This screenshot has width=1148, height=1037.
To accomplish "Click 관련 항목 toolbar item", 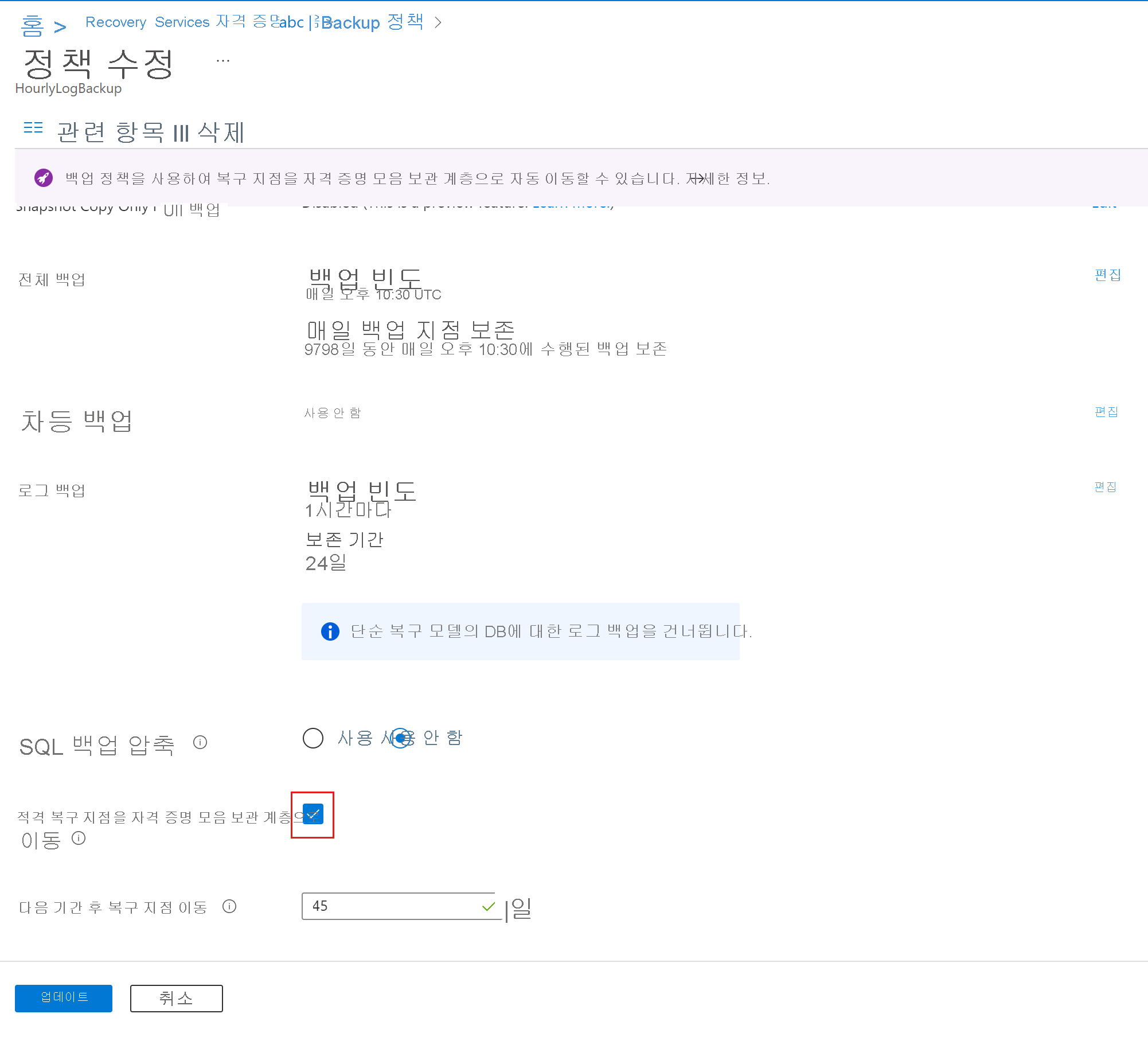I will [x=110, y=132].
